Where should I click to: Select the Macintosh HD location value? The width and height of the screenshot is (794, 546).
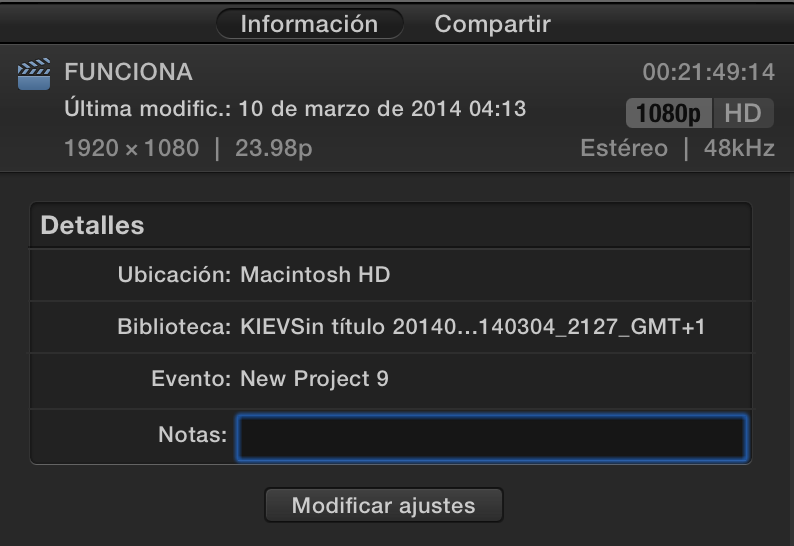[315, 274]
